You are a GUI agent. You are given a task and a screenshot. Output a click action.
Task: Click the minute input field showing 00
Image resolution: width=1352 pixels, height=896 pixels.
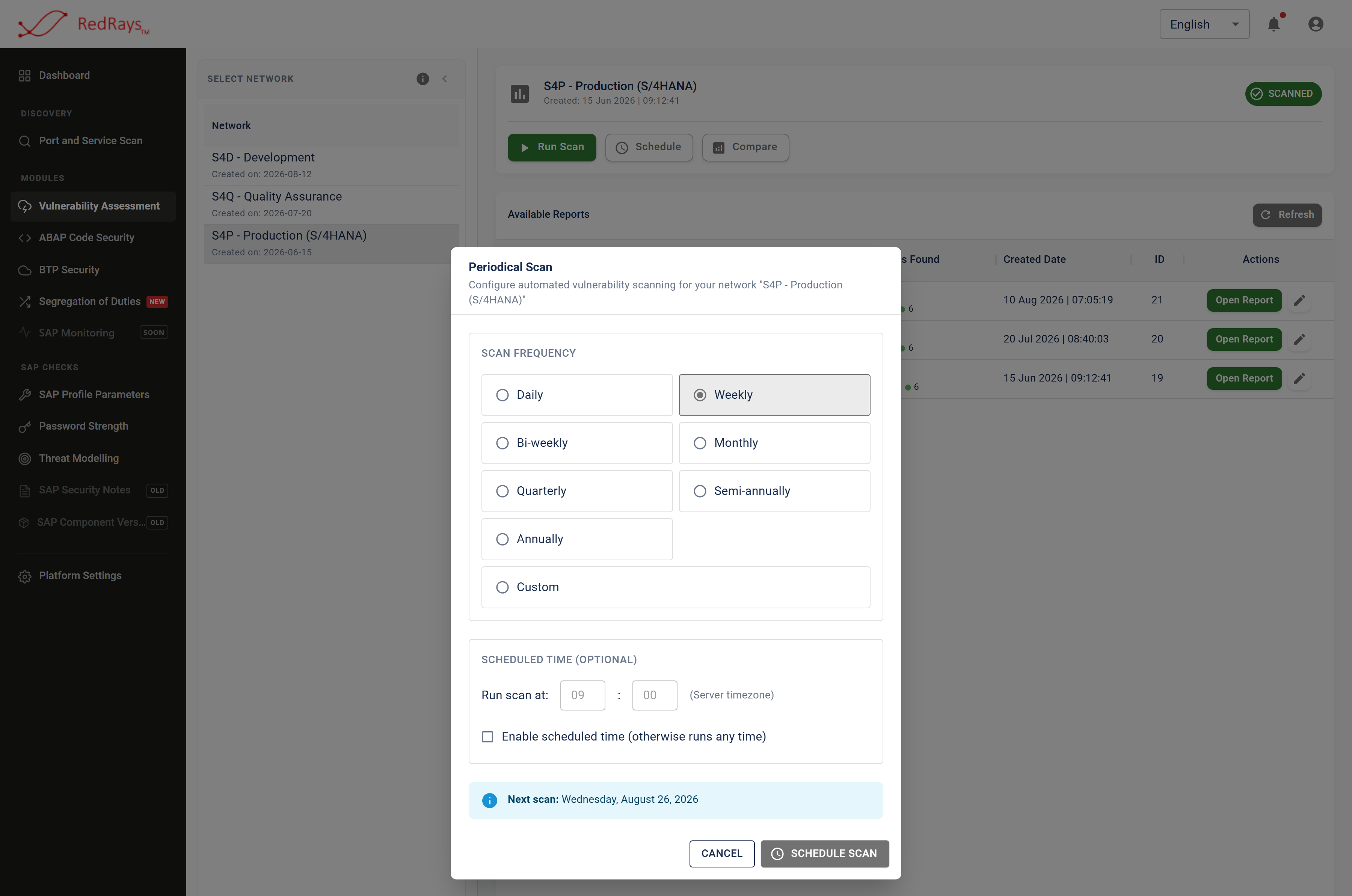click(x=654, y=695)
